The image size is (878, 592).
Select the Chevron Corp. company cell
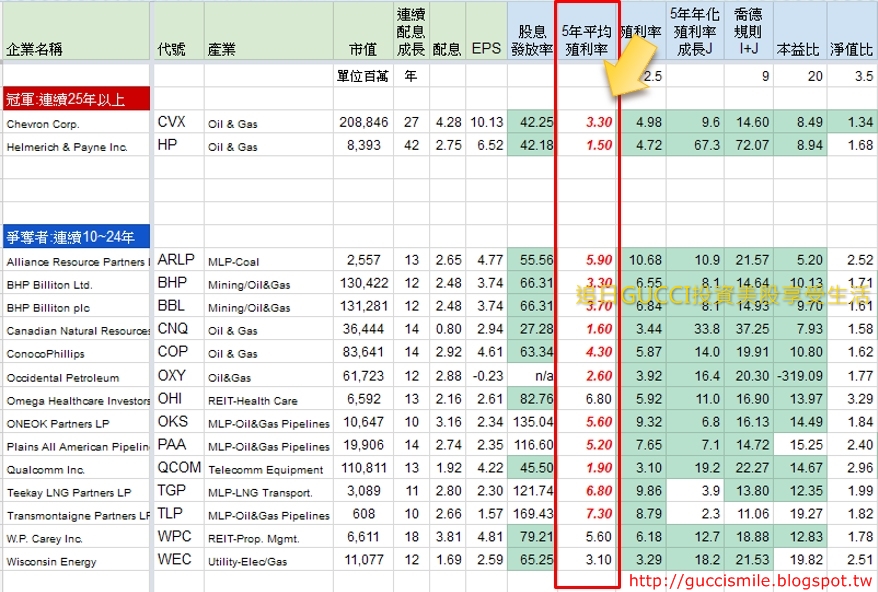point(76,122)
